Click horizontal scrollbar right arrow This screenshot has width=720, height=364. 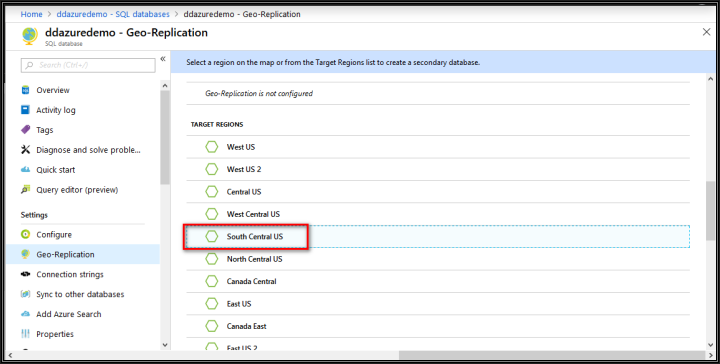710,355
